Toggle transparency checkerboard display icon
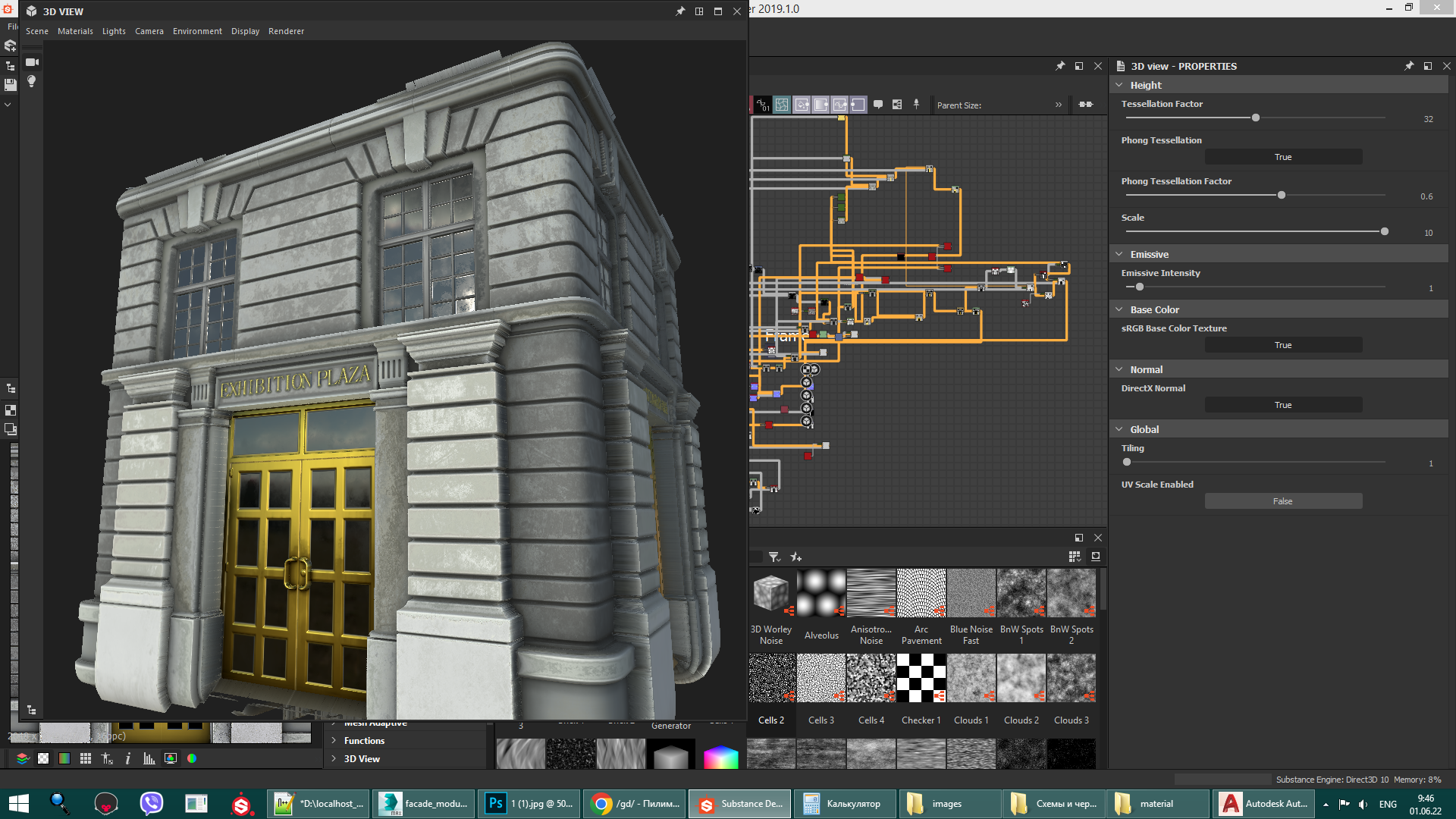This screenshot has height=819, width=1456. coord(43,758)
